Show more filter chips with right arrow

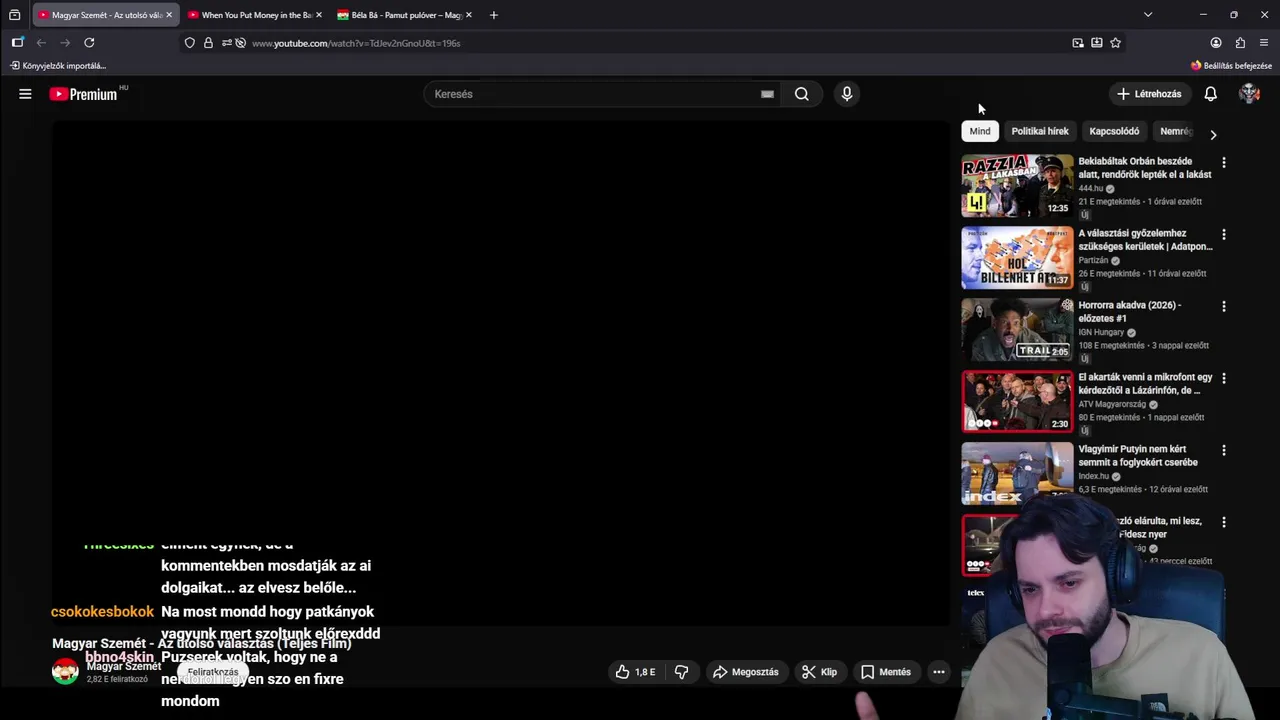(x=1213, y=134)
